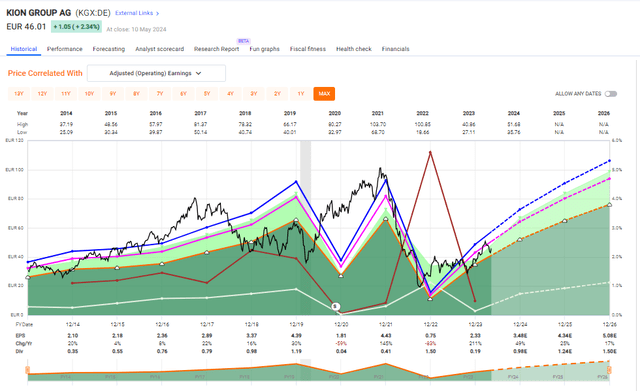Select the MAX time range button
This screenshot has height=391, width=640.
324,94
